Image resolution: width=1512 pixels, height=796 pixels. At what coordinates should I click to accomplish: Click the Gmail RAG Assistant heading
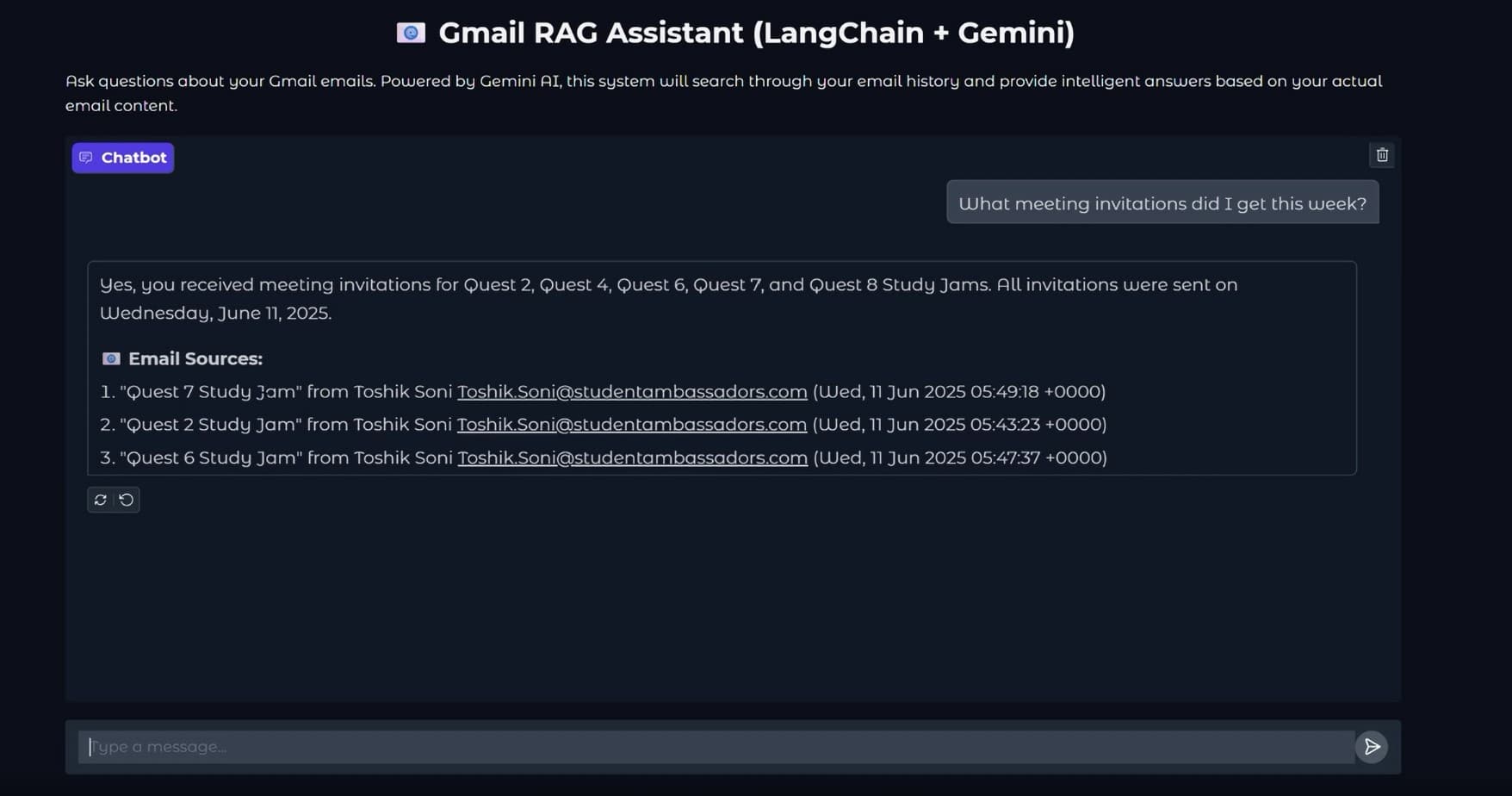756,32
